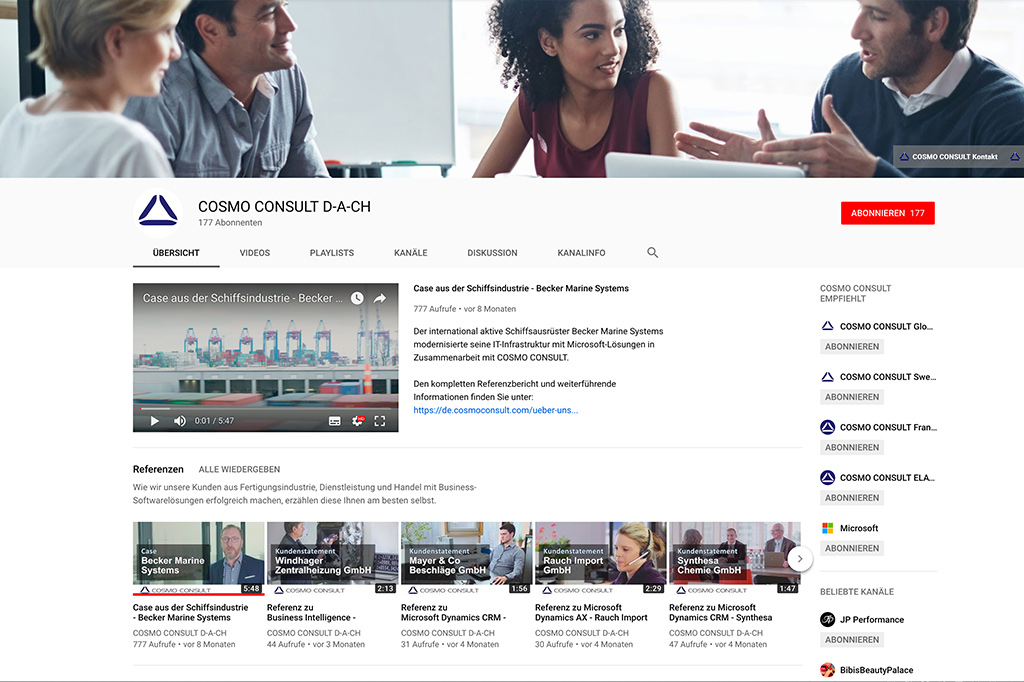Open the Microsoft channel avatar
Image resolution: width=1024 pixels, height=682 pixels.
tap(828, 527)
